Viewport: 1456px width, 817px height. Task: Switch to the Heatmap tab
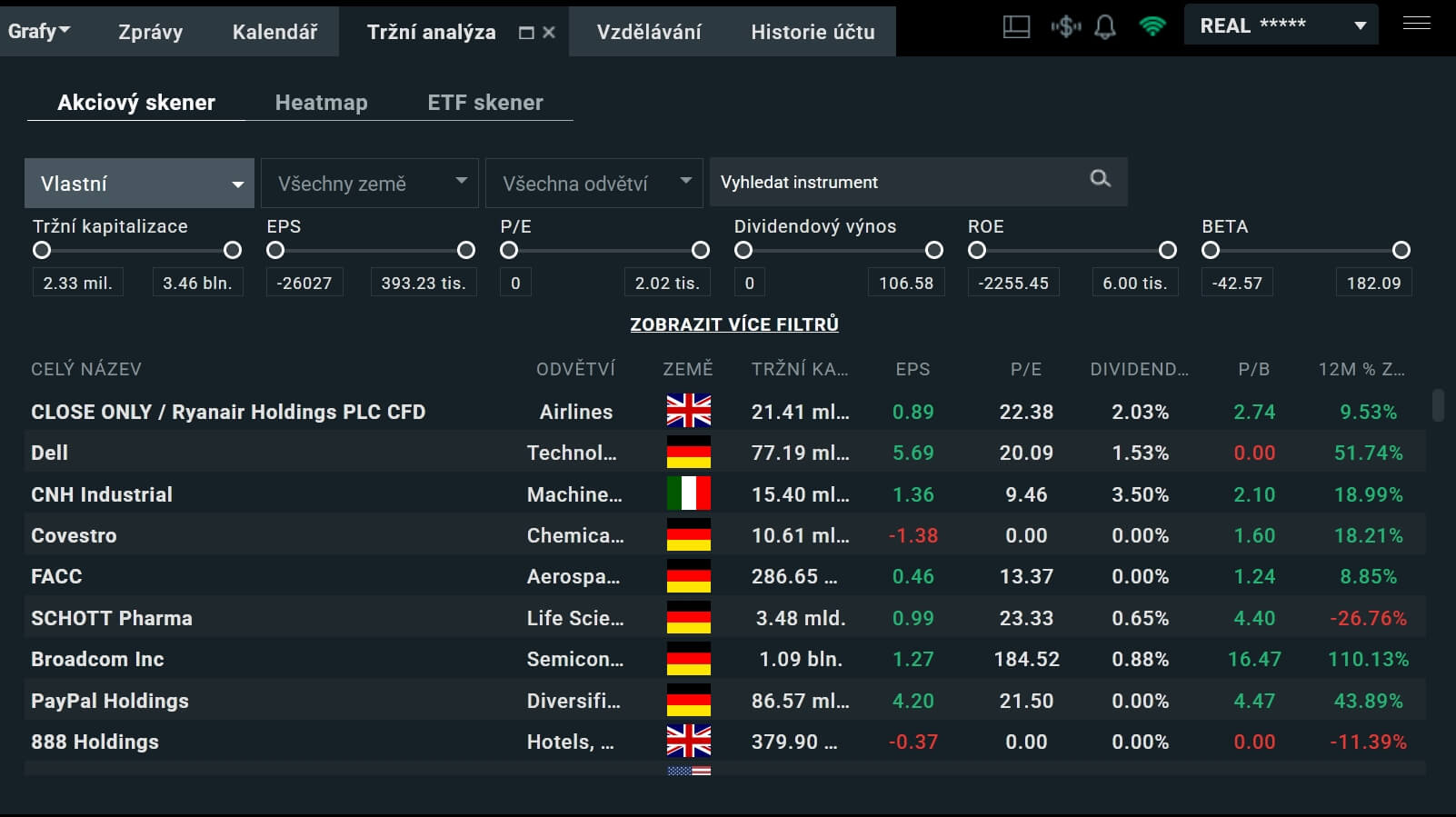321,103
